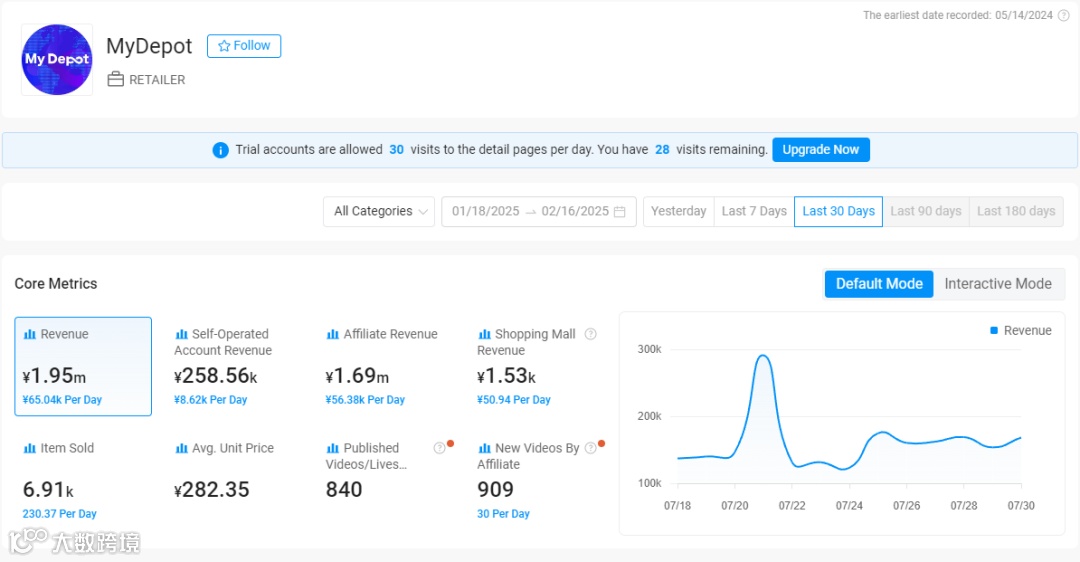Screen dimensions: 1080x562
Task: Select the Last 180 days tab
Action: pyautogui.click(x=1016, y=211)
